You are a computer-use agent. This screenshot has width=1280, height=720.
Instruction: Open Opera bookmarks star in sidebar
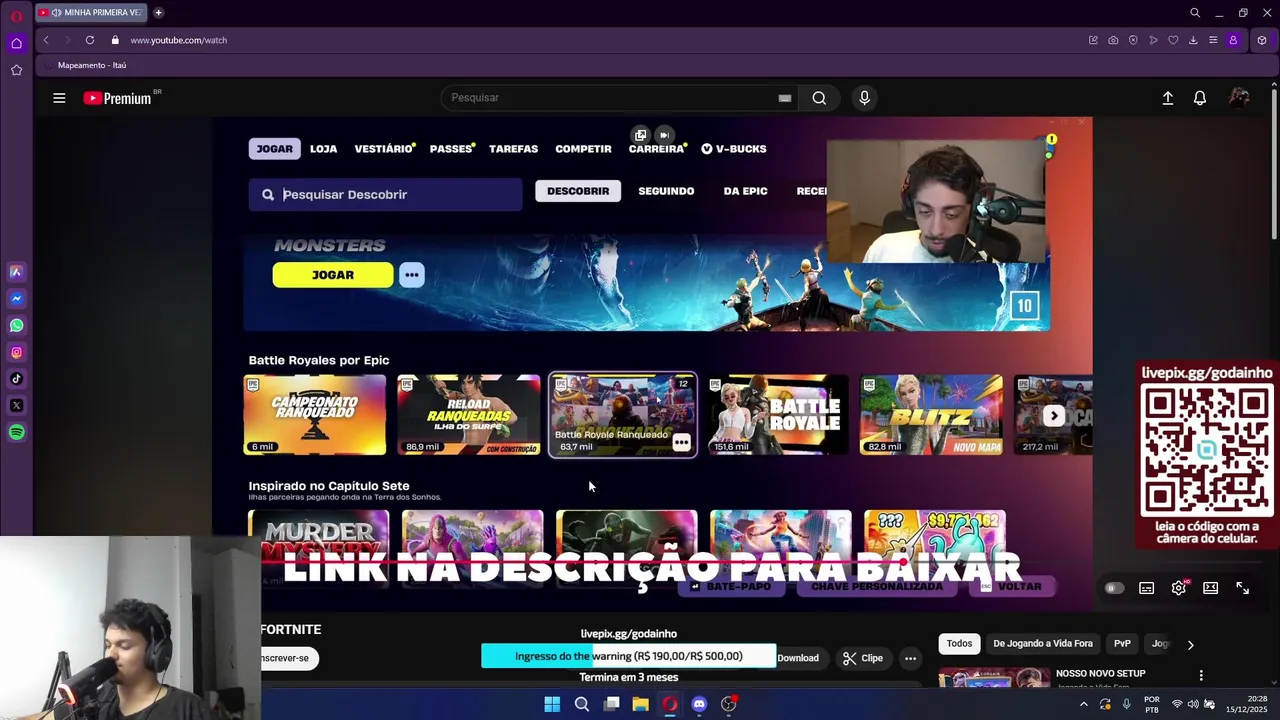pyautogui.click(x=16, y=70)
